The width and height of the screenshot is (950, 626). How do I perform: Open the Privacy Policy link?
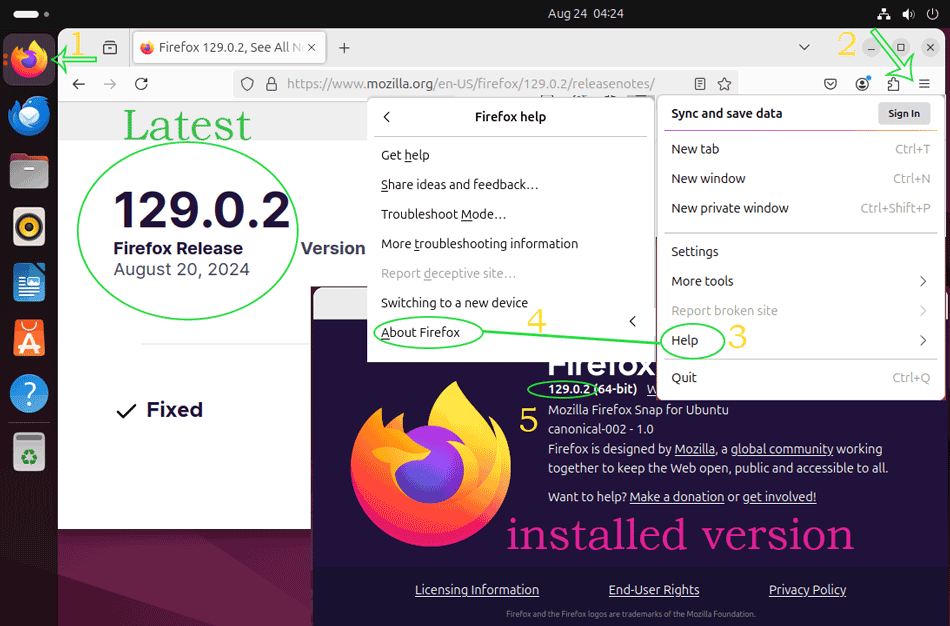[x=807, y=590]
